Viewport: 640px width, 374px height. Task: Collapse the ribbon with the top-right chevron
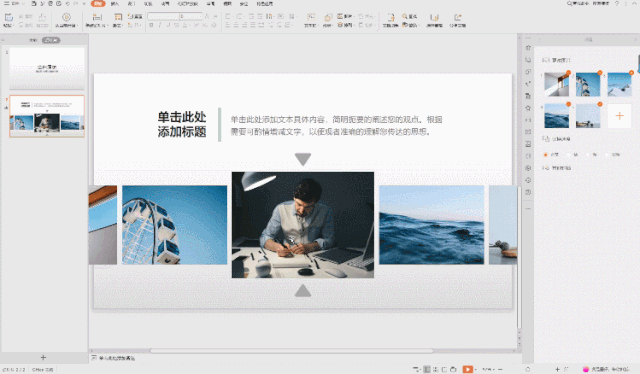[635, 3]
